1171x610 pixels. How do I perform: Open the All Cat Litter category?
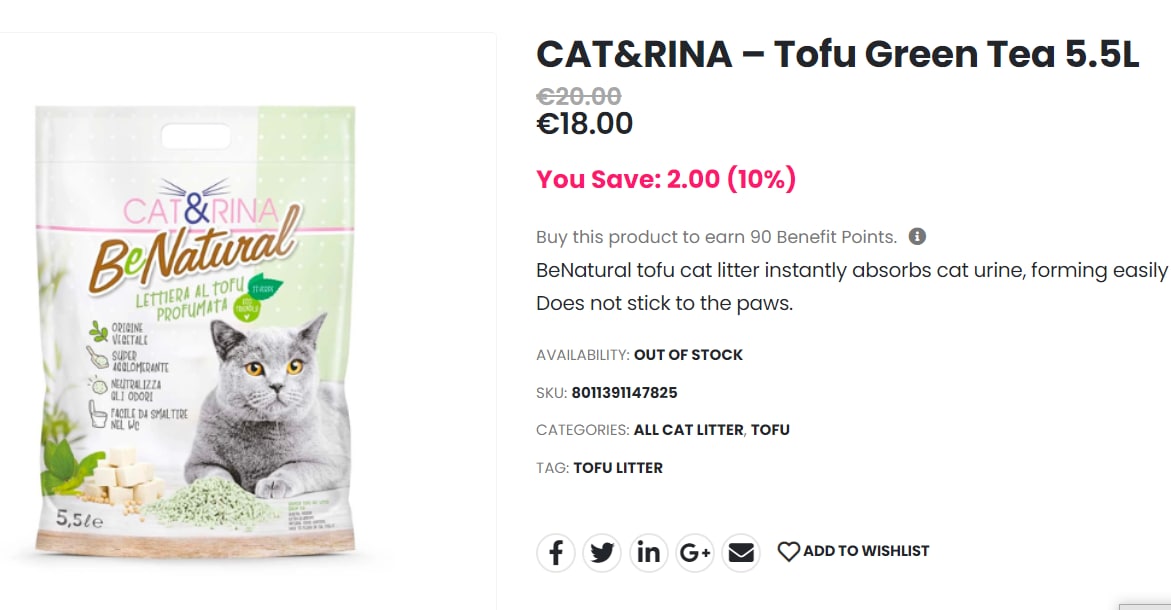[x=688, y=430]
